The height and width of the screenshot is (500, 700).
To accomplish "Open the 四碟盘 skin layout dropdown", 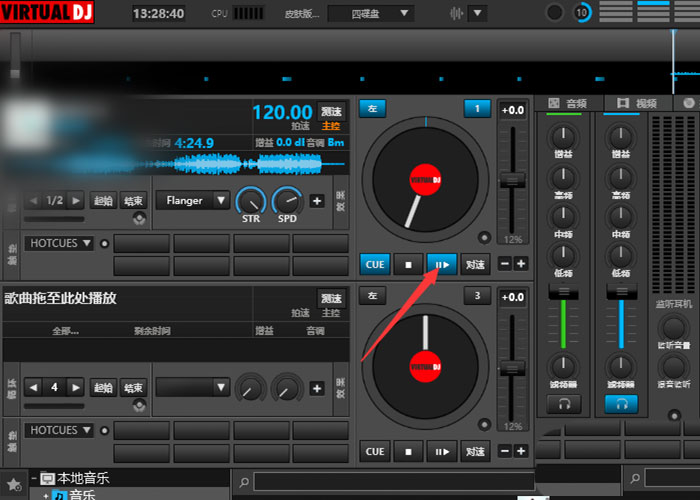I will (x=371, y=13).
